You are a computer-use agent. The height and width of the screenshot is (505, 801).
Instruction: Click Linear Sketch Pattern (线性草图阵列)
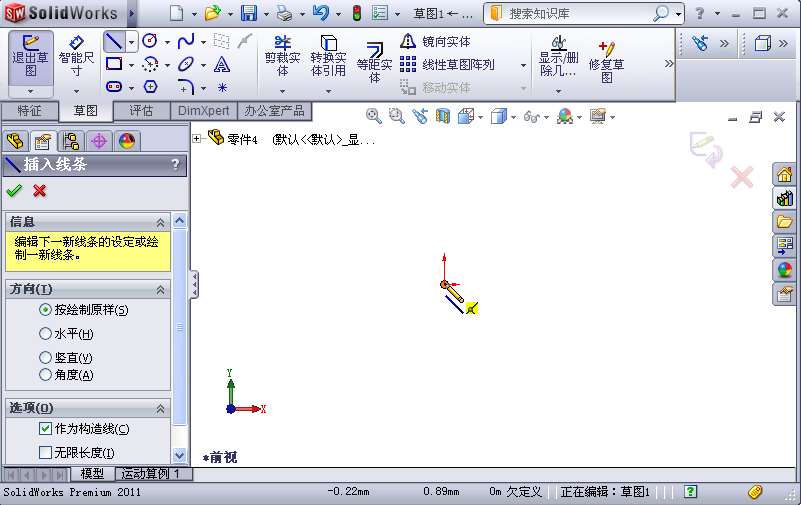point(447,65)
